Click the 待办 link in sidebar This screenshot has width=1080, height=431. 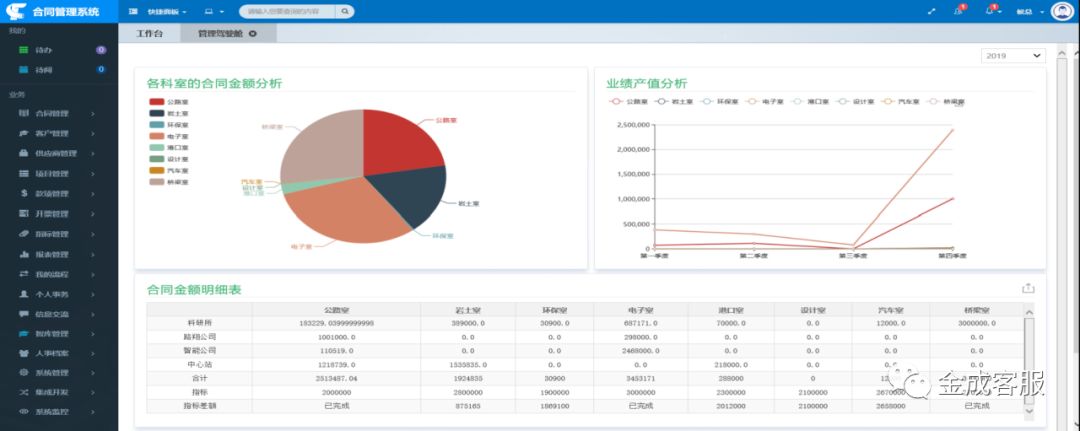43,50
